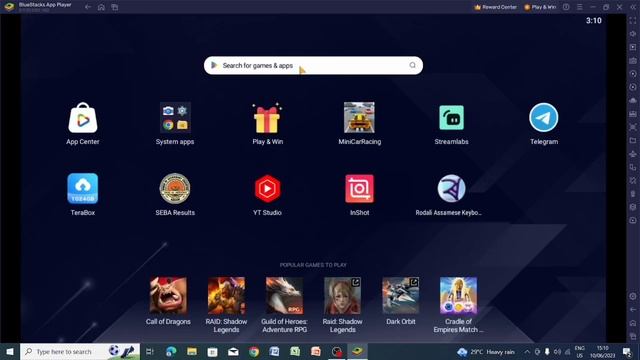Viewport: 640px width, 360px height.
Task: Click the home icon in BlueStacks title bar
Action: coord(101,7)
